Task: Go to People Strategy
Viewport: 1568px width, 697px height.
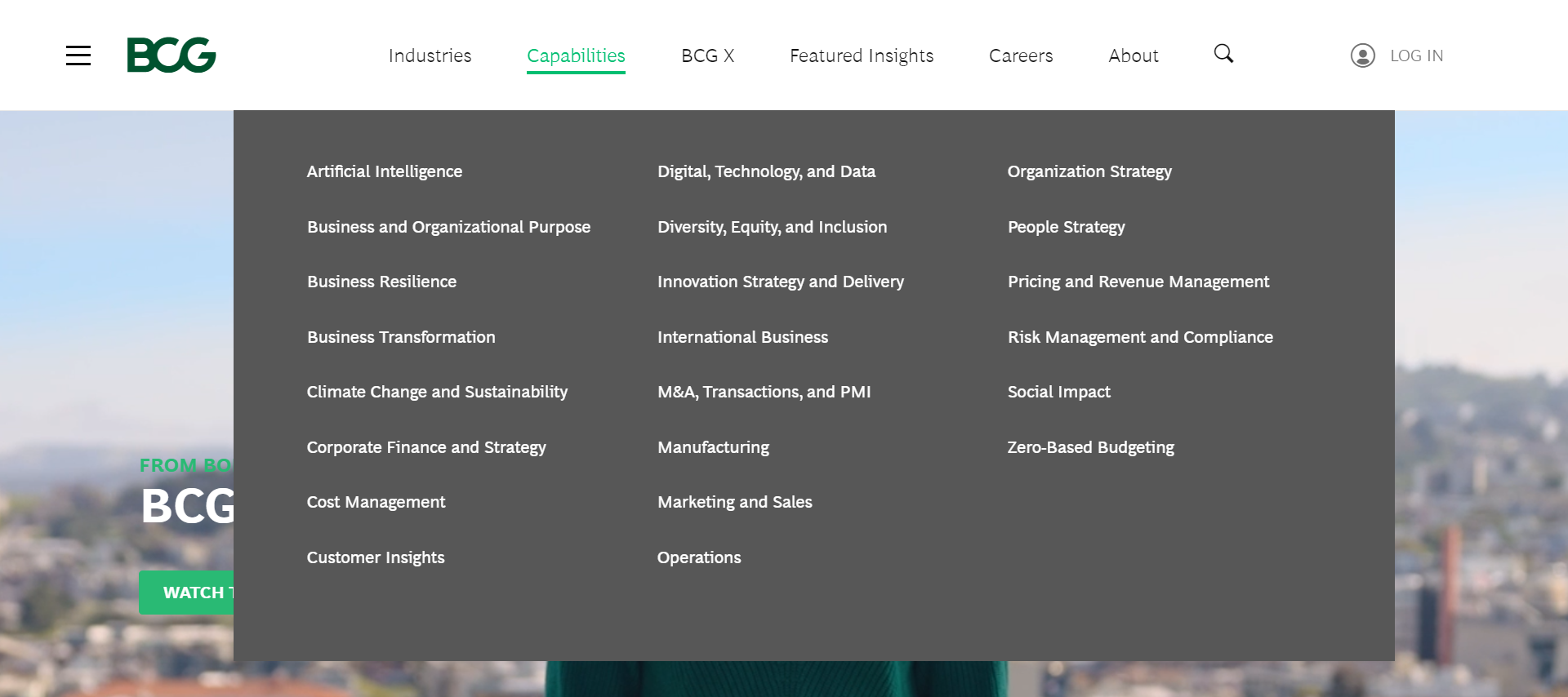Action: [x=1066, y=227]
